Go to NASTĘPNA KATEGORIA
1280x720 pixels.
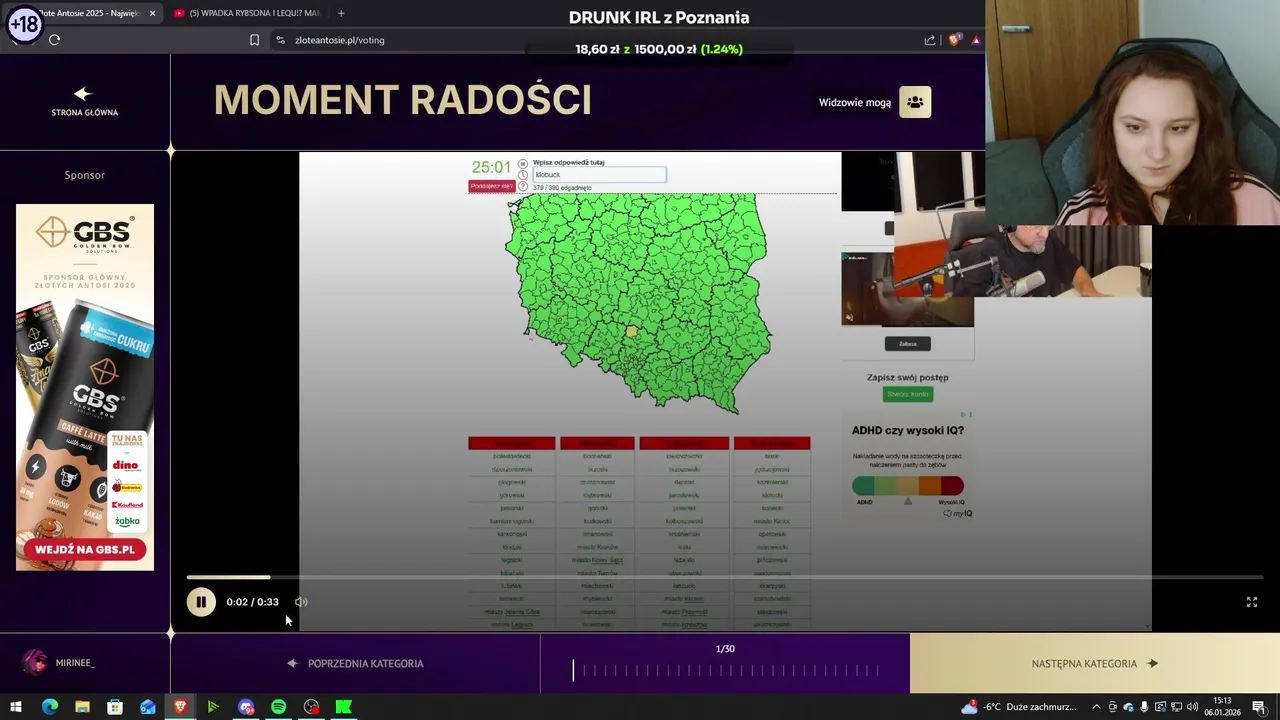tap(1095, 663)
